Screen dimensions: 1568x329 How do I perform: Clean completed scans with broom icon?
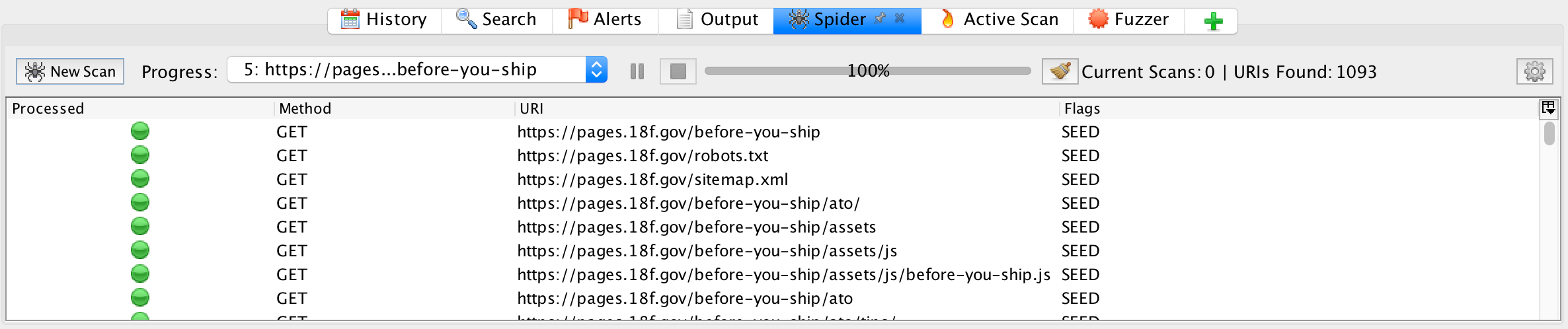pyautogui.click(x=1060, y=71)
